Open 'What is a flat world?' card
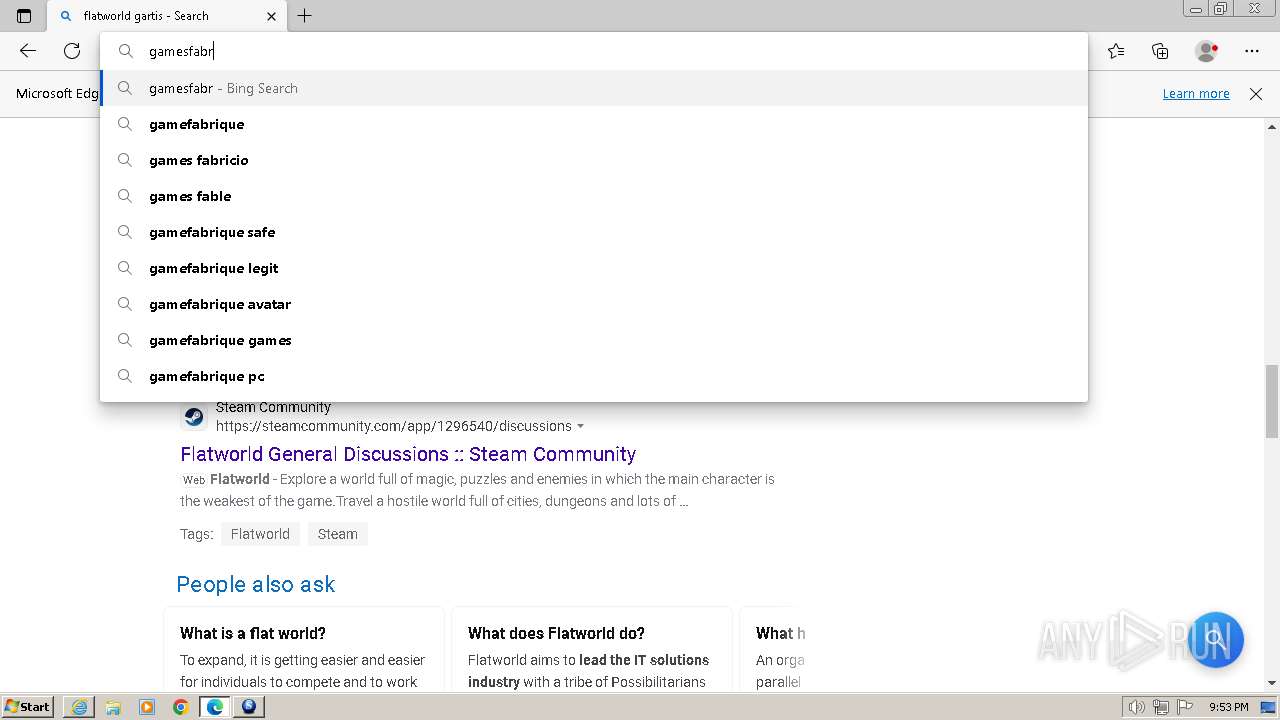Image resolution: width=1280 pixels, height=720 pixels. click(304, 649)
